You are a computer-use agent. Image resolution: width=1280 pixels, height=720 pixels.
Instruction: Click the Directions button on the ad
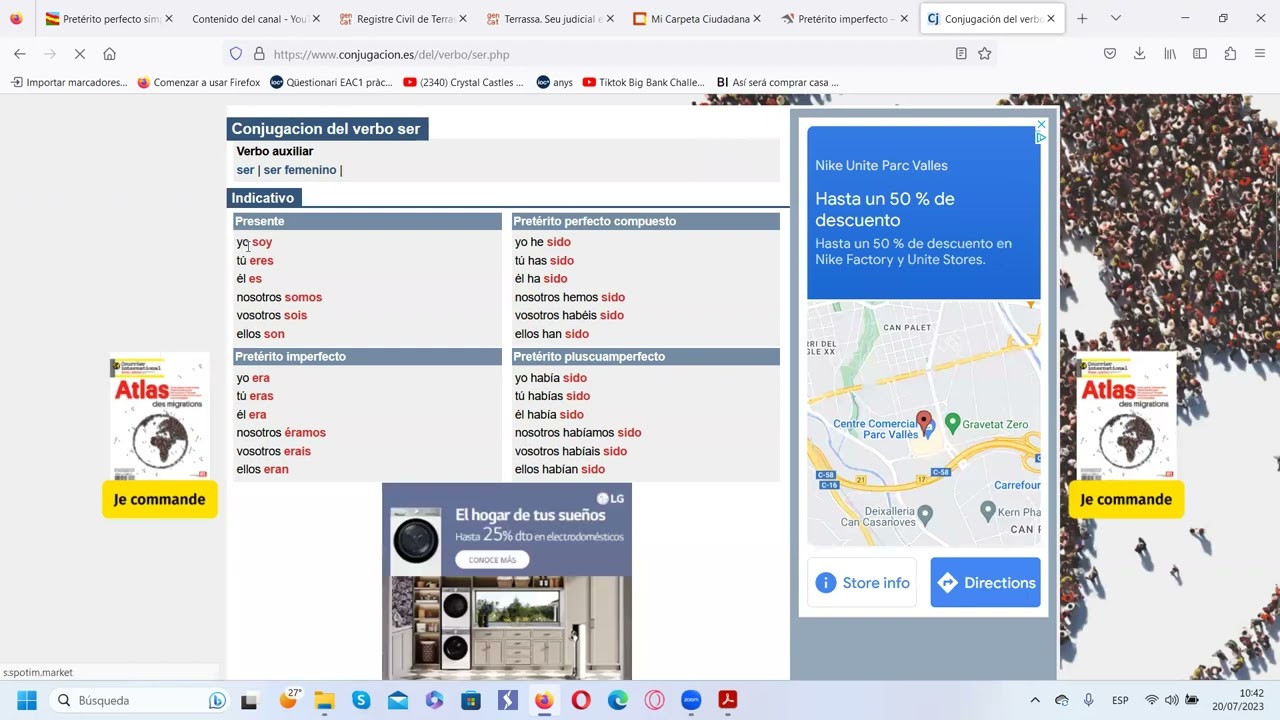(985, 583)
